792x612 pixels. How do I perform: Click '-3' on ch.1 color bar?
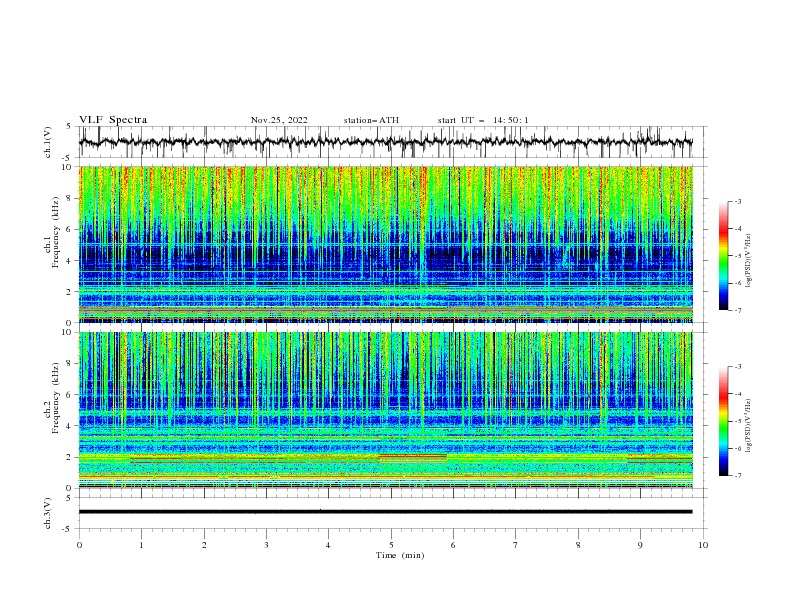point(737,201)
